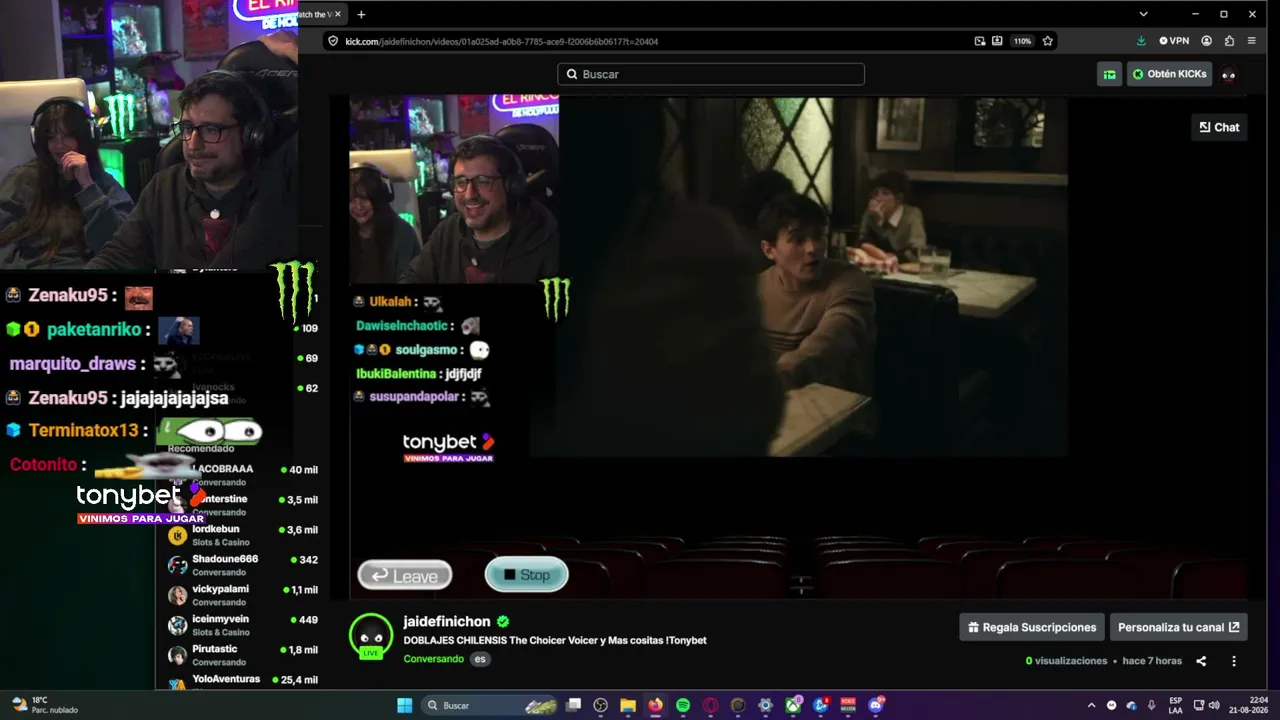
Task: Click the Regala Suscripciones button
Action: point(1032,627)
